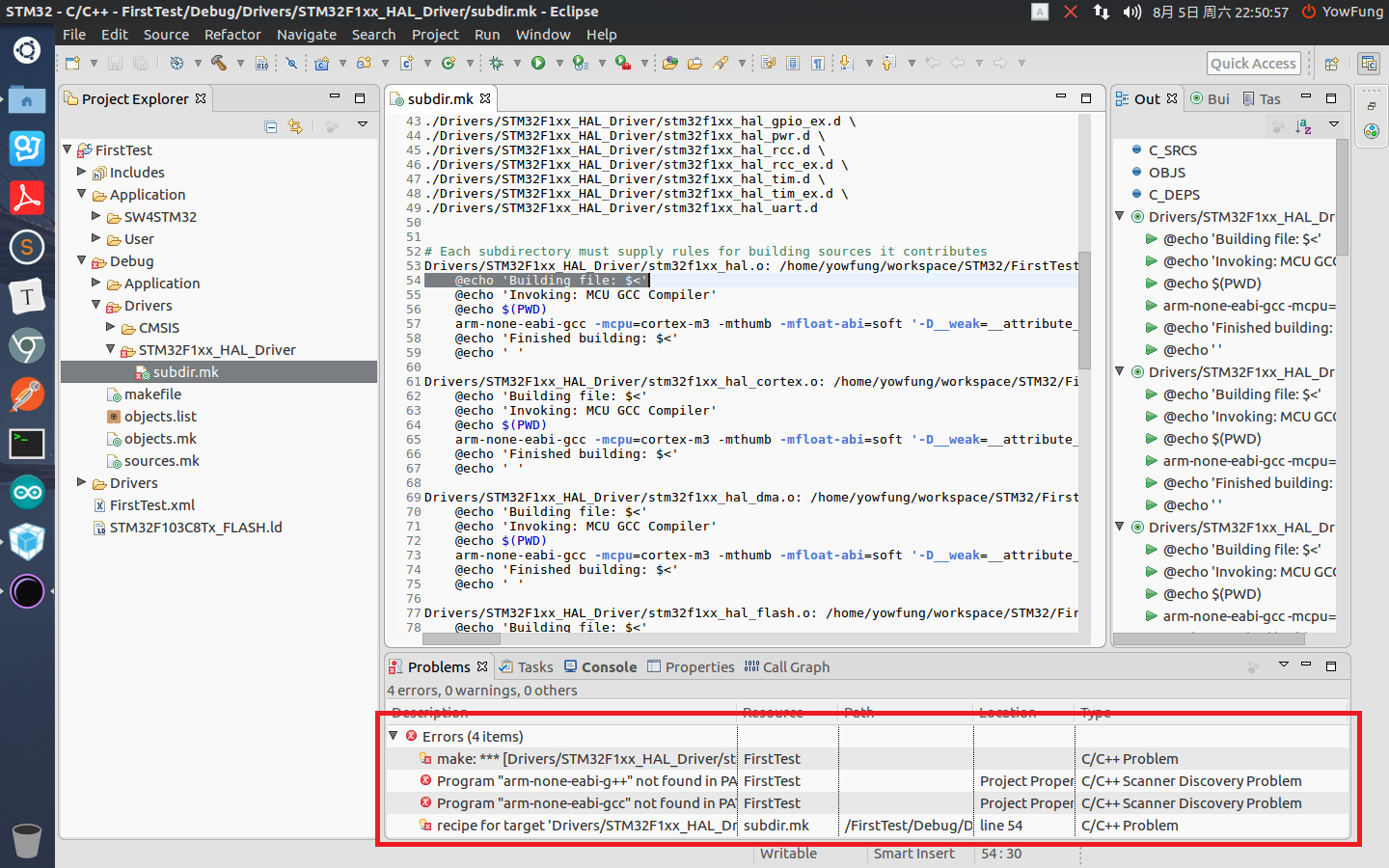Click the New C project icon
This screenshot has height=868, width=1389.
click(x=321, y=63)
